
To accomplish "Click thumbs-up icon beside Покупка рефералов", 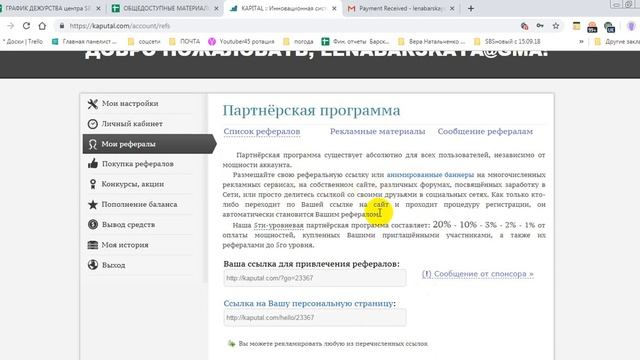I will pos(93,164).
